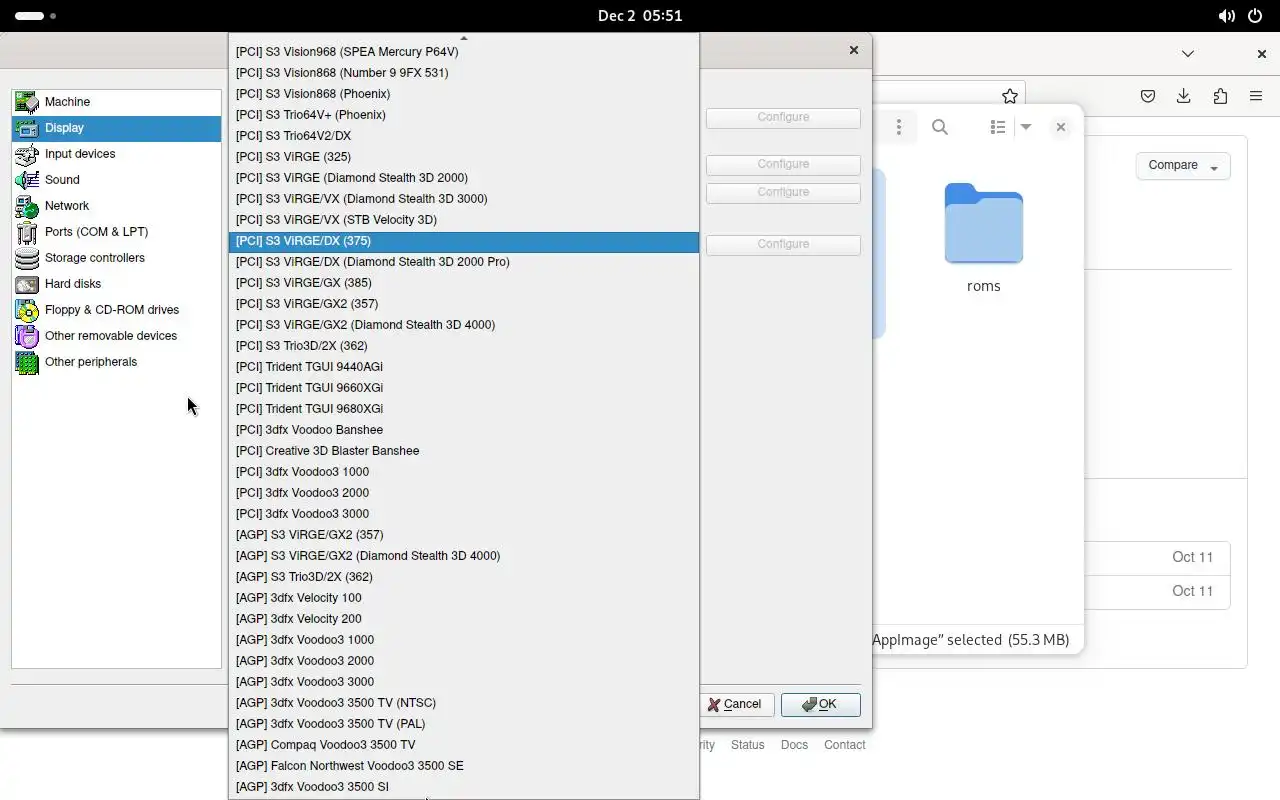1280x800 pixels.
Task: Click the list scroll-up arrow
Action: point(464,38)
